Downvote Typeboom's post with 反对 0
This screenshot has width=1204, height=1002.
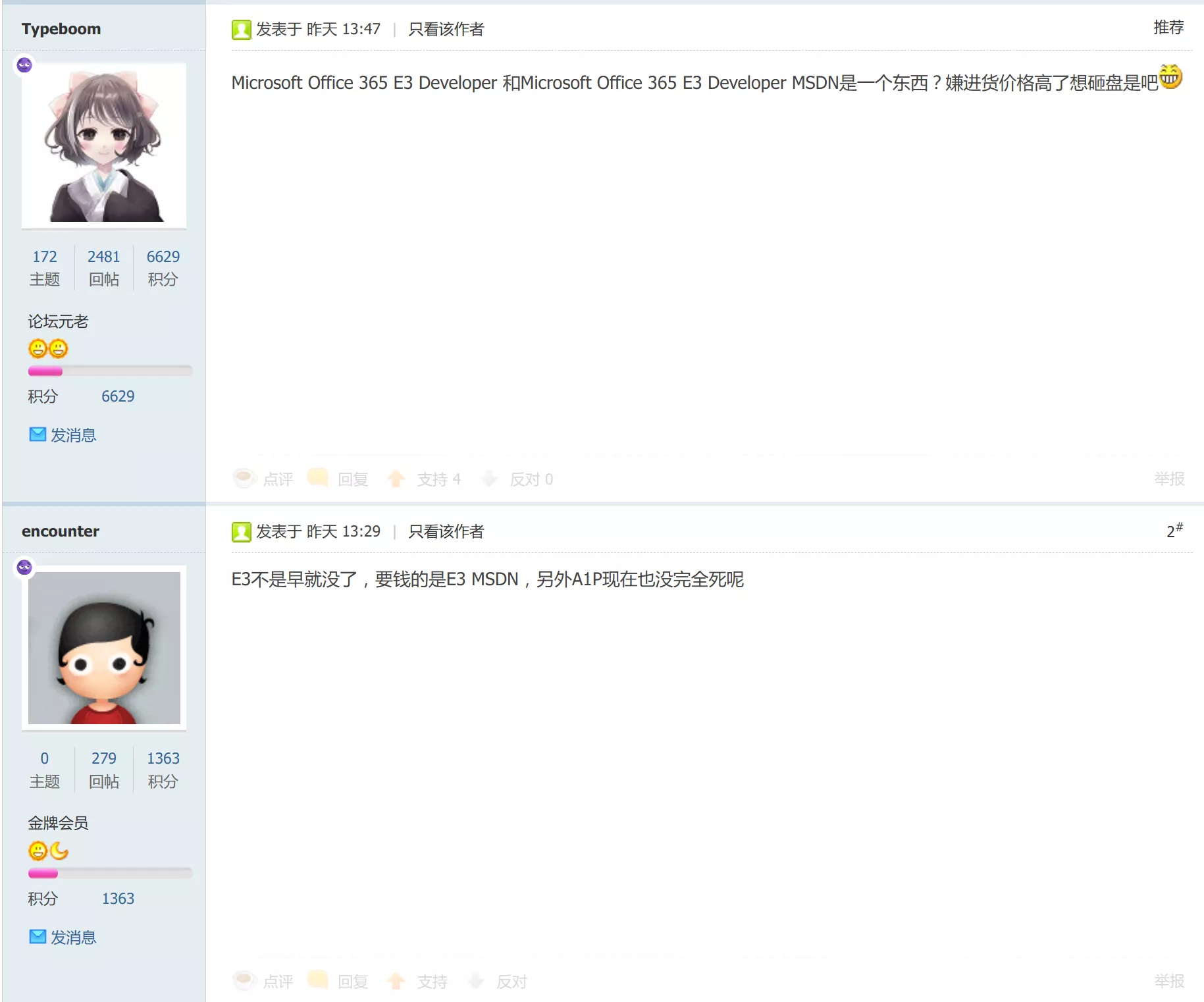[517, 479]
